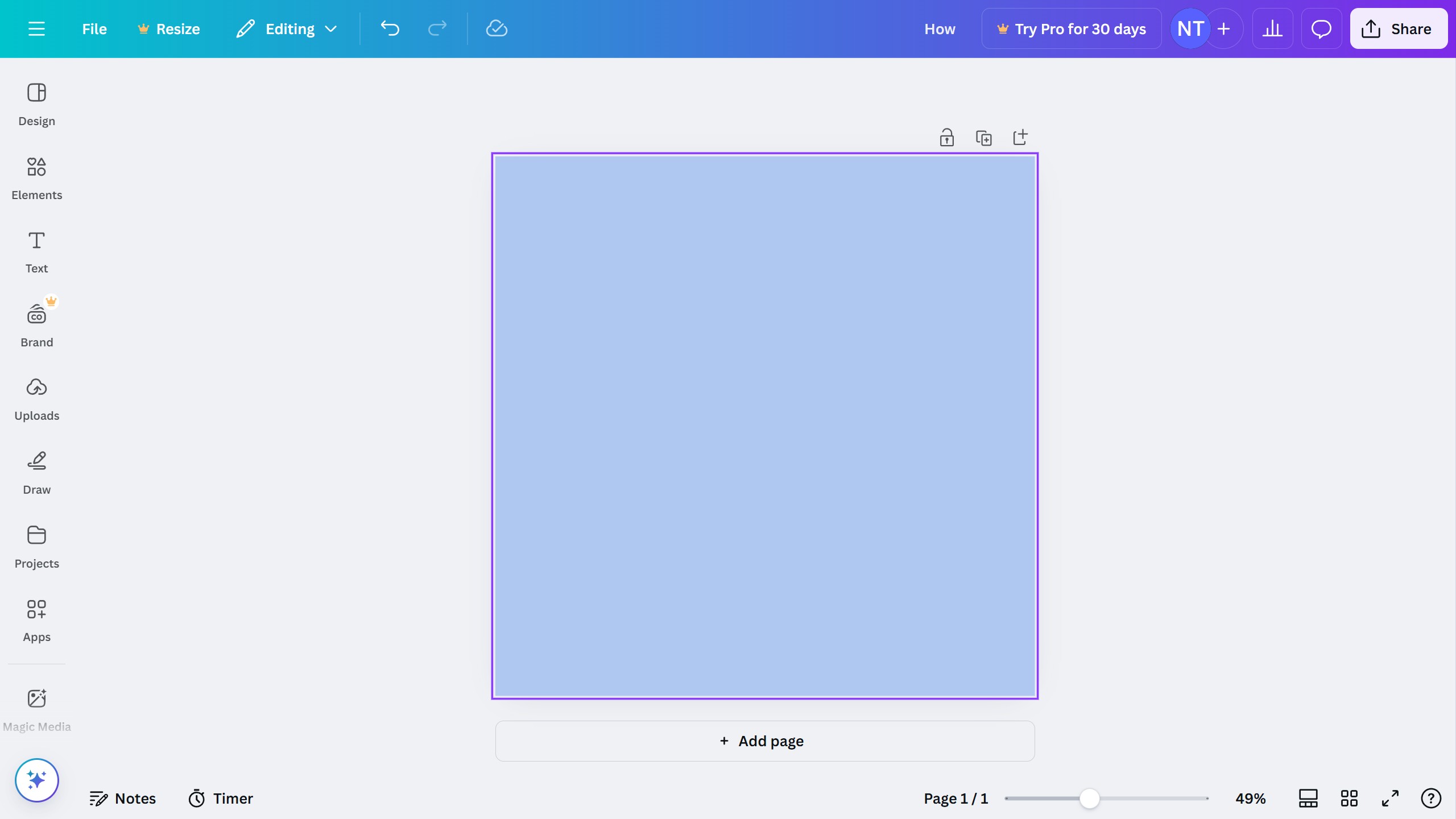Open the Resize menu
The height and width of the screenshot is (819, 1456).
[x=168, y=28]
